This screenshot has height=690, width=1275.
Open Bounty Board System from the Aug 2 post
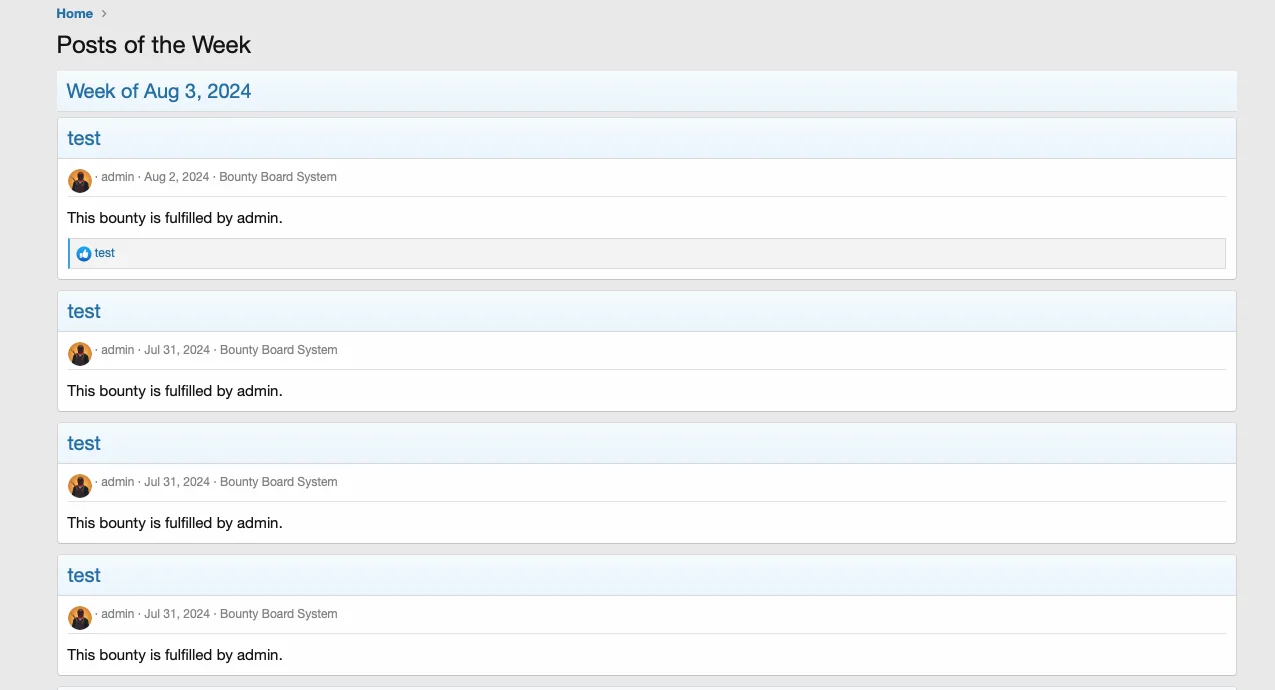click(278, 177)
